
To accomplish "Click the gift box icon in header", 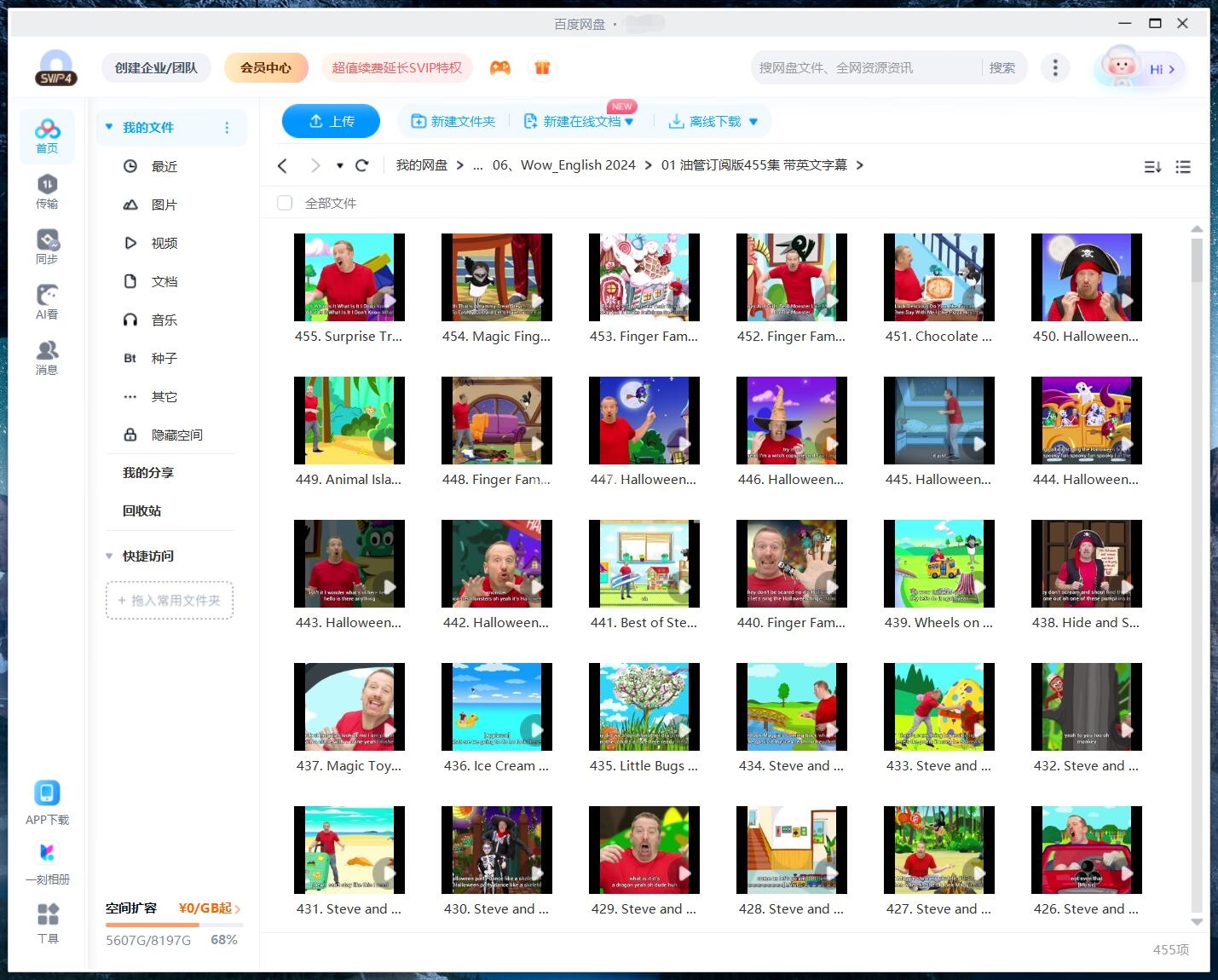I will [x=542, y=68].
